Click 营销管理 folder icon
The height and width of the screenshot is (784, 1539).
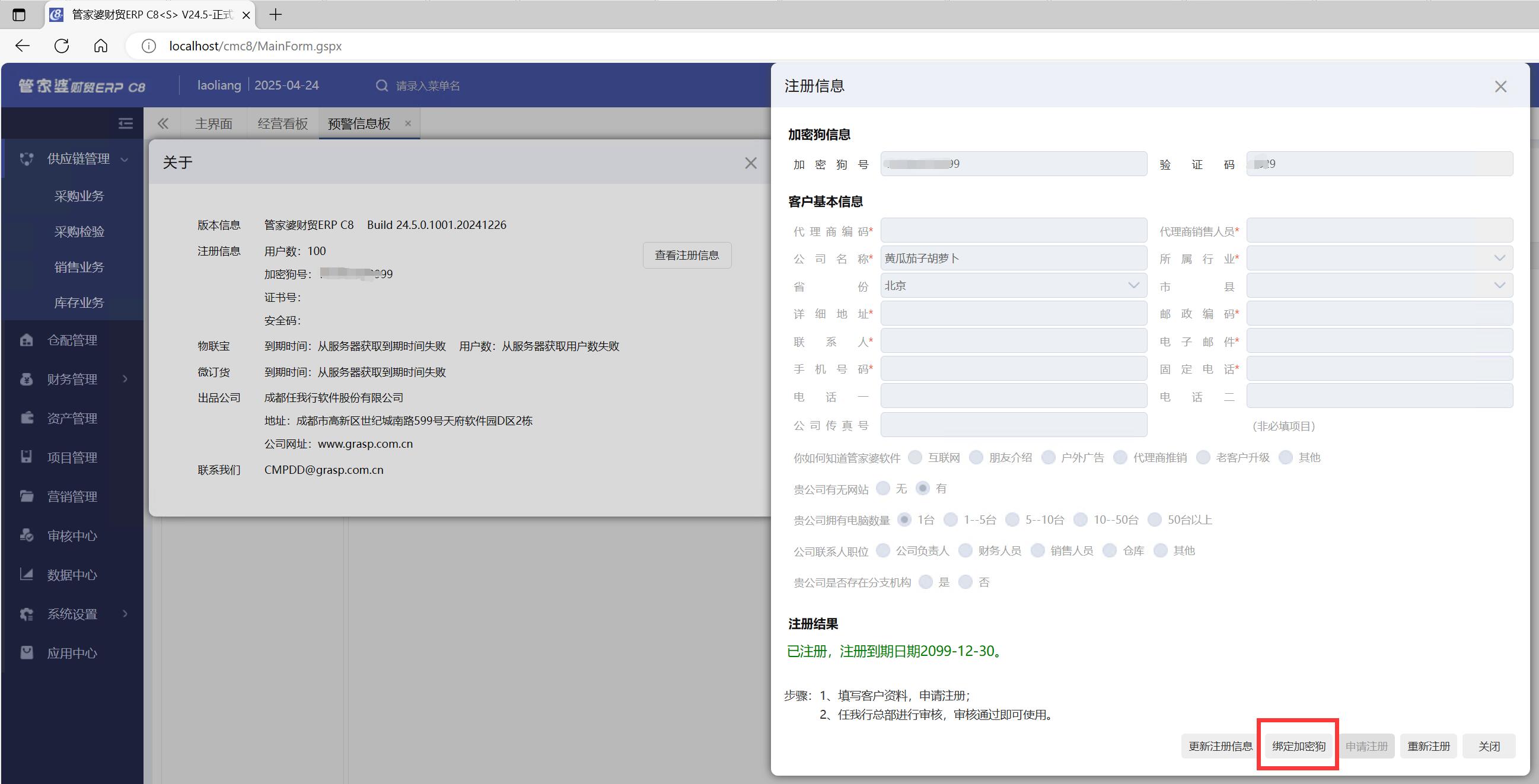point(26,496)
